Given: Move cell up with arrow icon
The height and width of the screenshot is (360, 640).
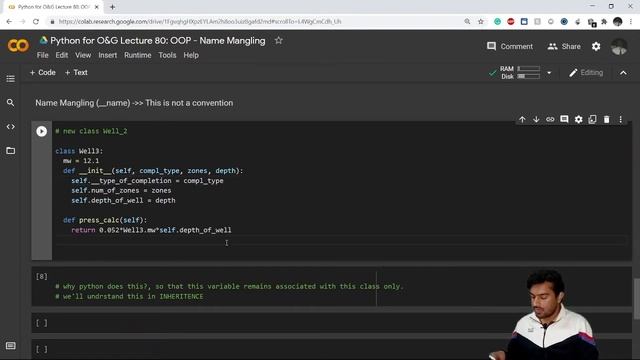Looking at the screenshot, I should 522,119.
